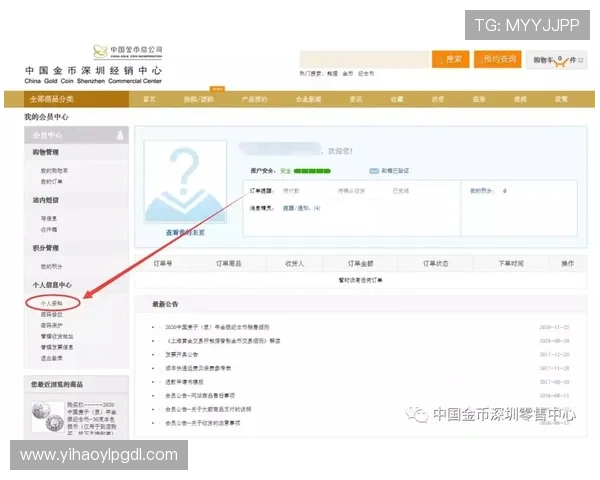Open the 全部商品分类 category menu
The height and width of the screenshot is (480, 600).
pyautogui.click(x=76, y=99)
